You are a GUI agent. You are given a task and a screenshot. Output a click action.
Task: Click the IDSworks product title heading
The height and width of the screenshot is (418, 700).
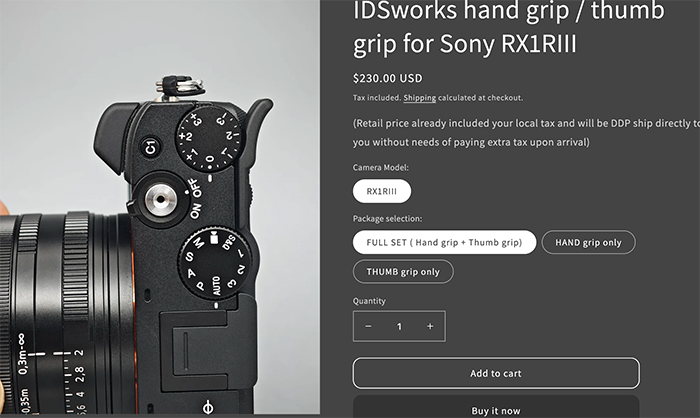pos(508,27)
